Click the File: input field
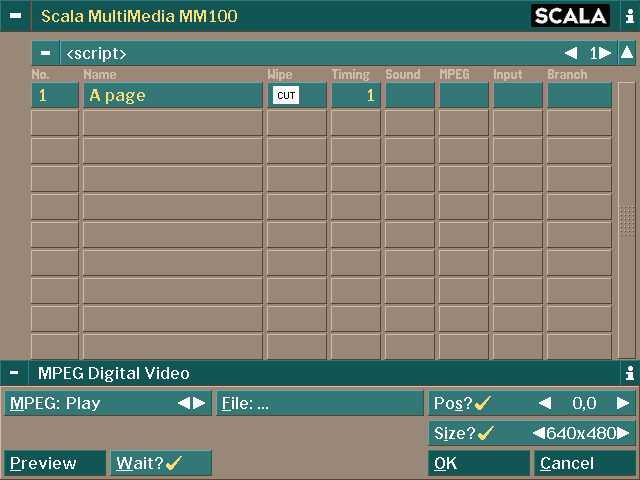This screenshot has width=640, height=480. [320, 403]
